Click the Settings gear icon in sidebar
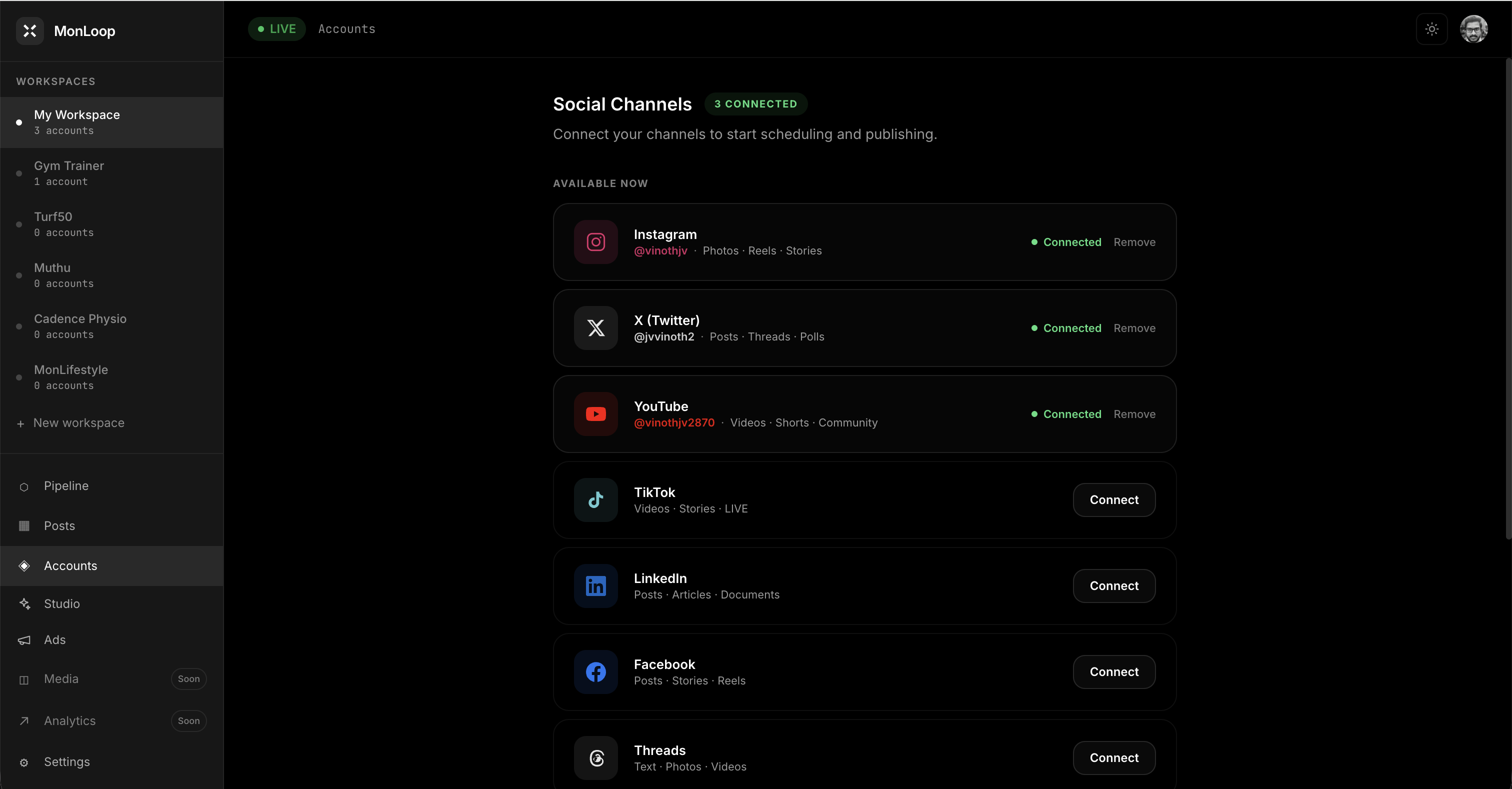Viewport: 1512px width, 789px height. [24, 762]
